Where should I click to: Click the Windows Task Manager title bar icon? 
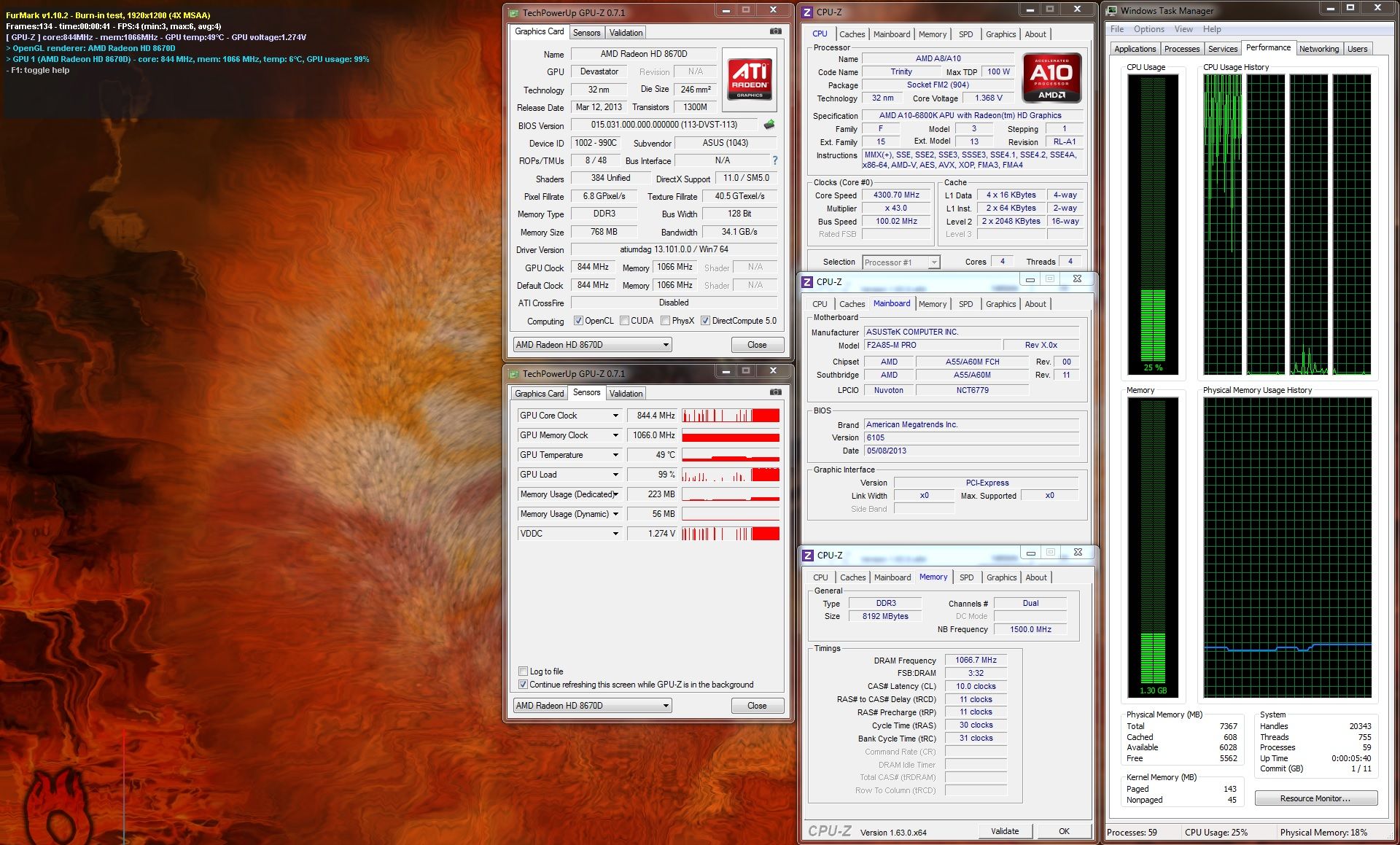(x=1112, y=10)
